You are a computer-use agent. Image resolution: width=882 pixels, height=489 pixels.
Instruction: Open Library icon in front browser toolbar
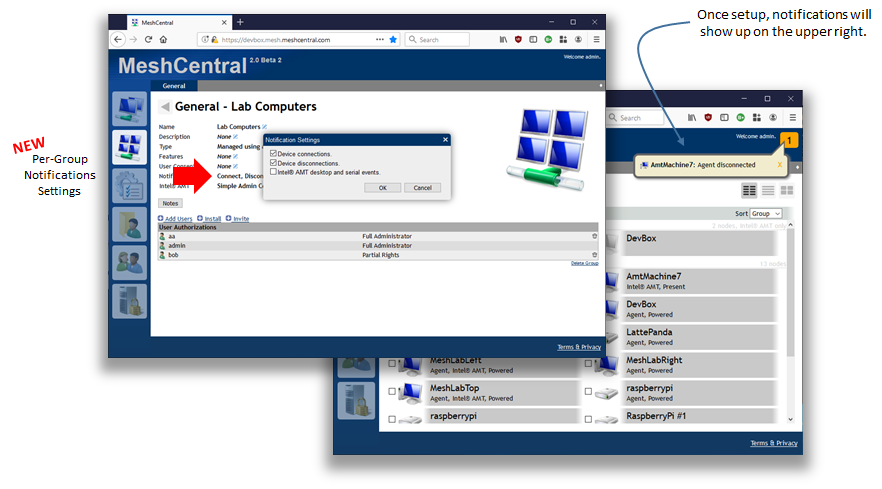503,39
